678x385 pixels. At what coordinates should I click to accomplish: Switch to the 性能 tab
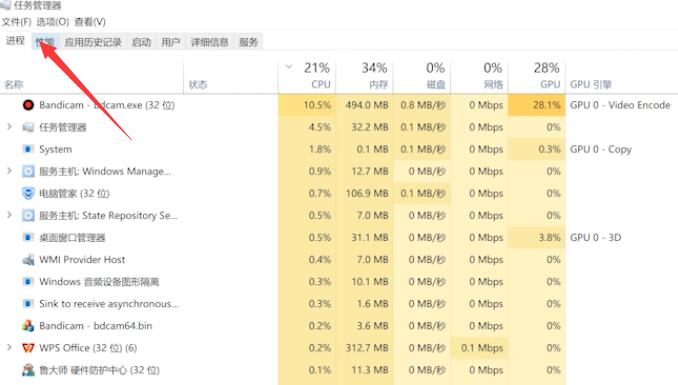tap(45, 42)
